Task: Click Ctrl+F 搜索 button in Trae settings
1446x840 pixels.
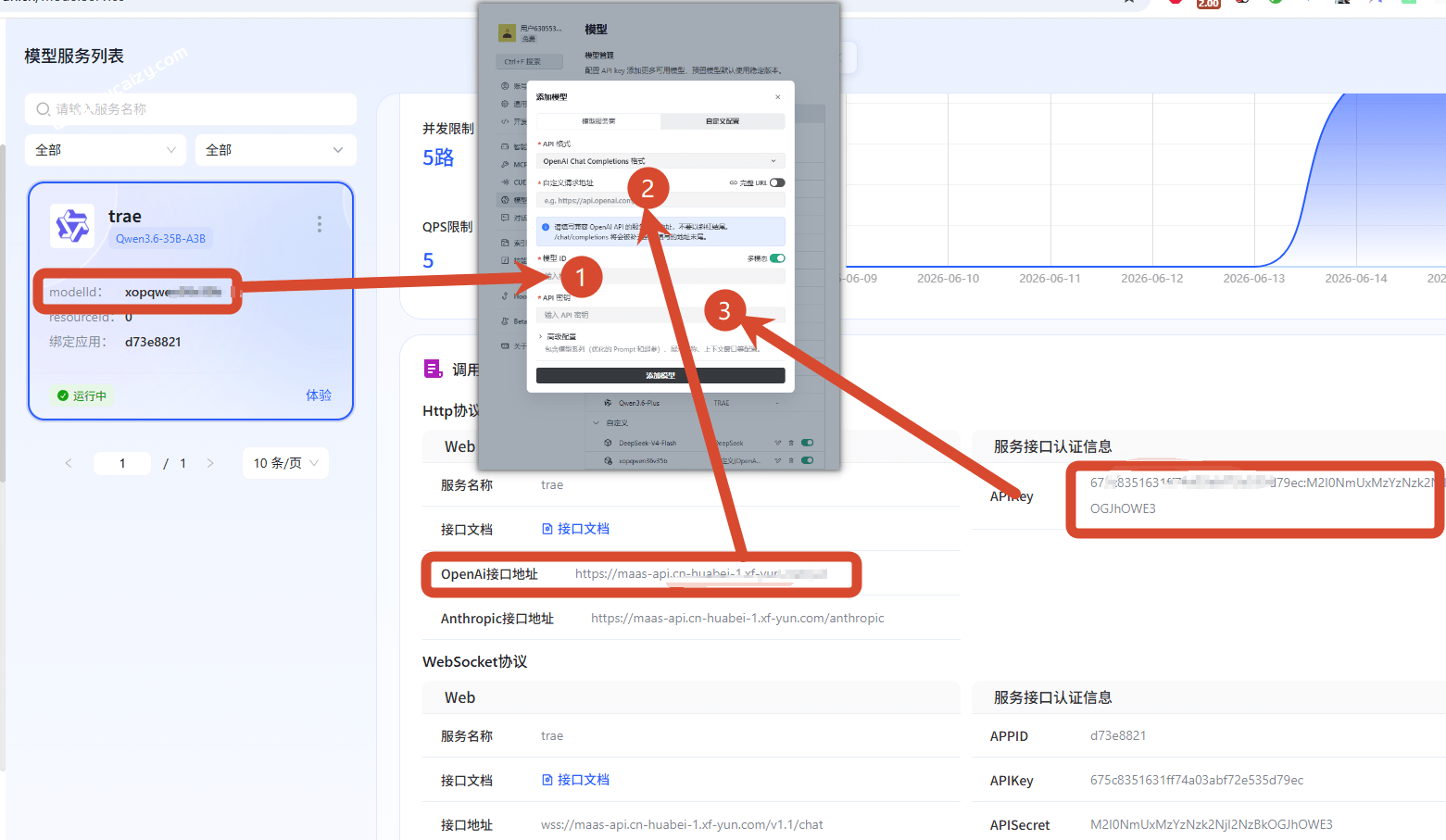Action: point(530,62)
